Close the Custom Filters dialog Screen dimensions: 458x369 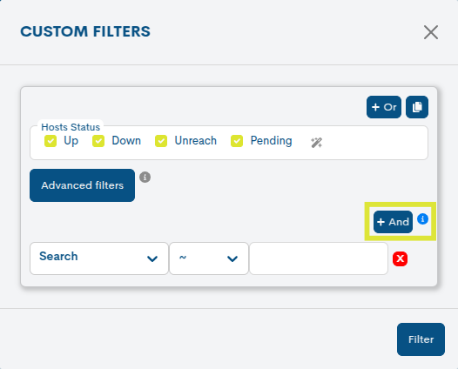point(431,32)
